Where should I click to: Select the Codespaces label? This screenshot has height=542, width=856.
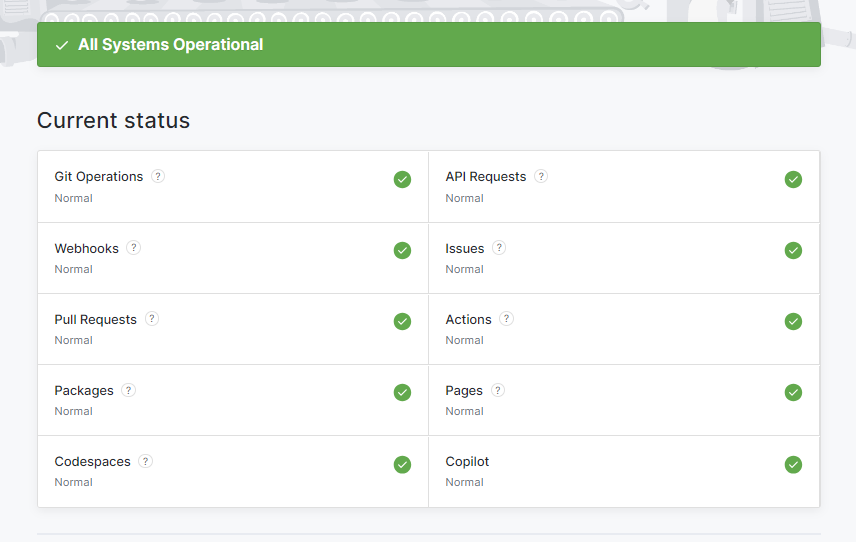pyautogui.click(x=93, y=462)
